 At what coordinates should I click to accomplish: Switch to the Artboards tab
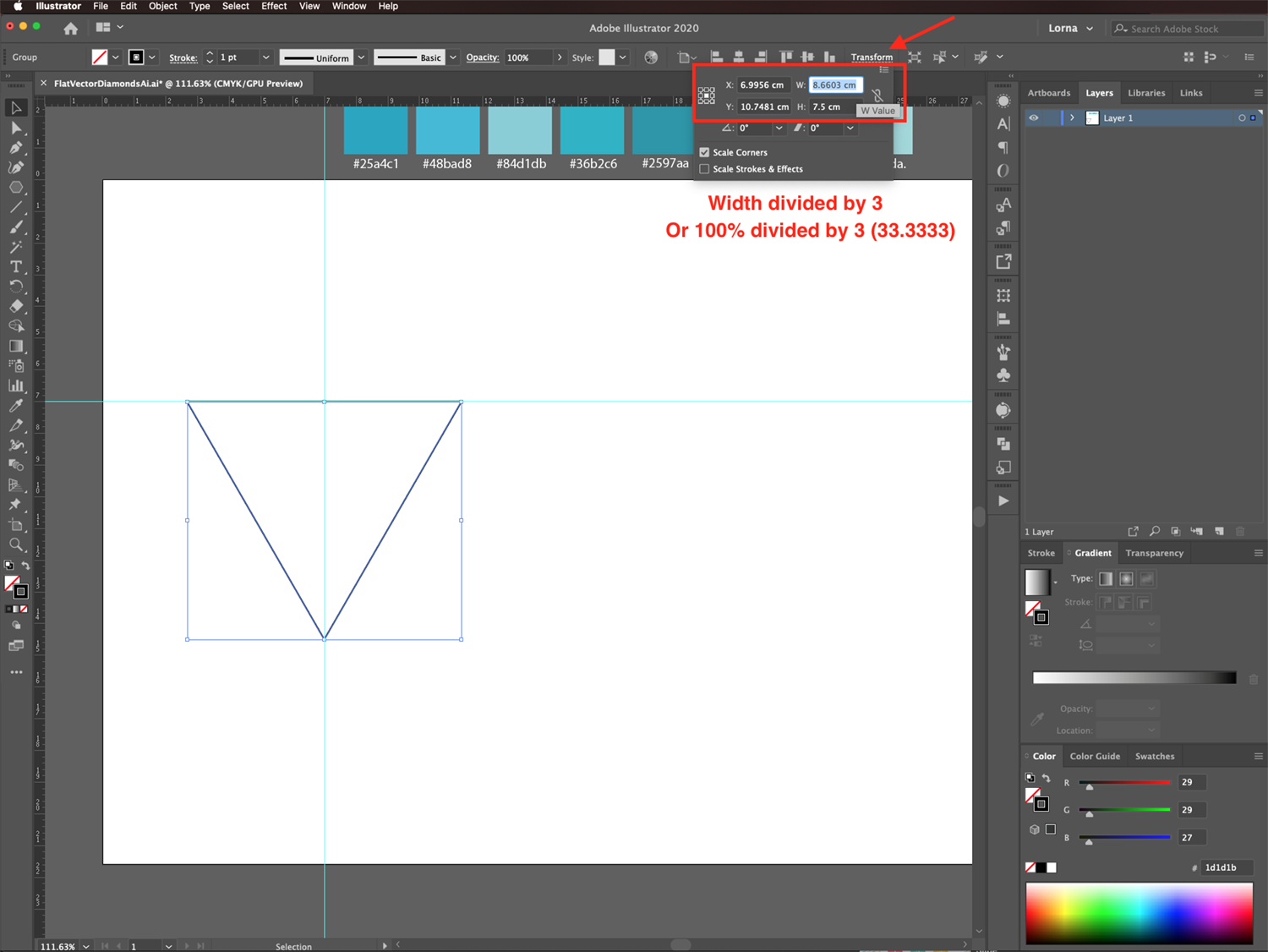[1049, 93]
